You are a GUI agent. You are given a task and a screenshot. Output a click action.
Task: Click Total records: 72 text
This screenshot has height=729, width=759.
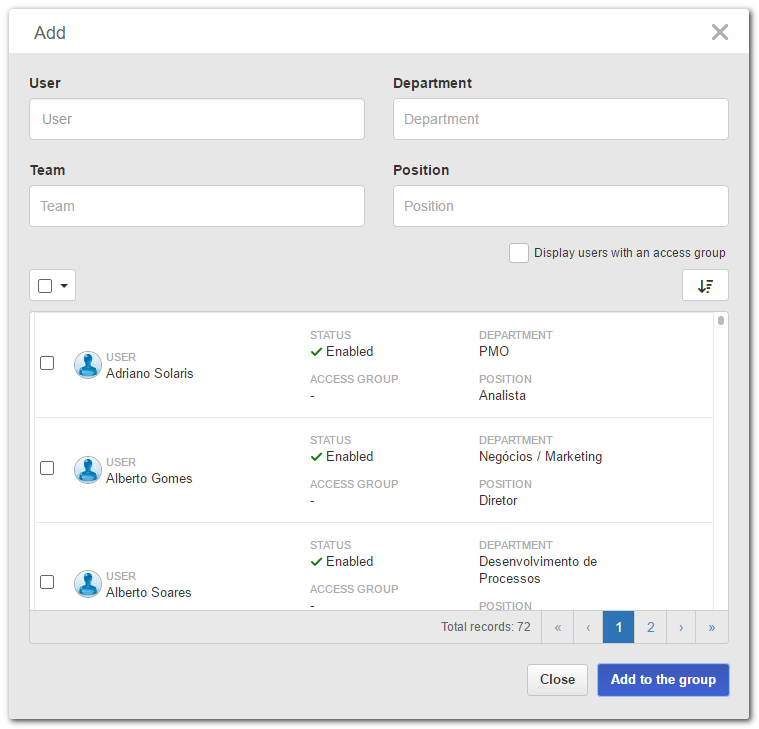click(486, 627)
